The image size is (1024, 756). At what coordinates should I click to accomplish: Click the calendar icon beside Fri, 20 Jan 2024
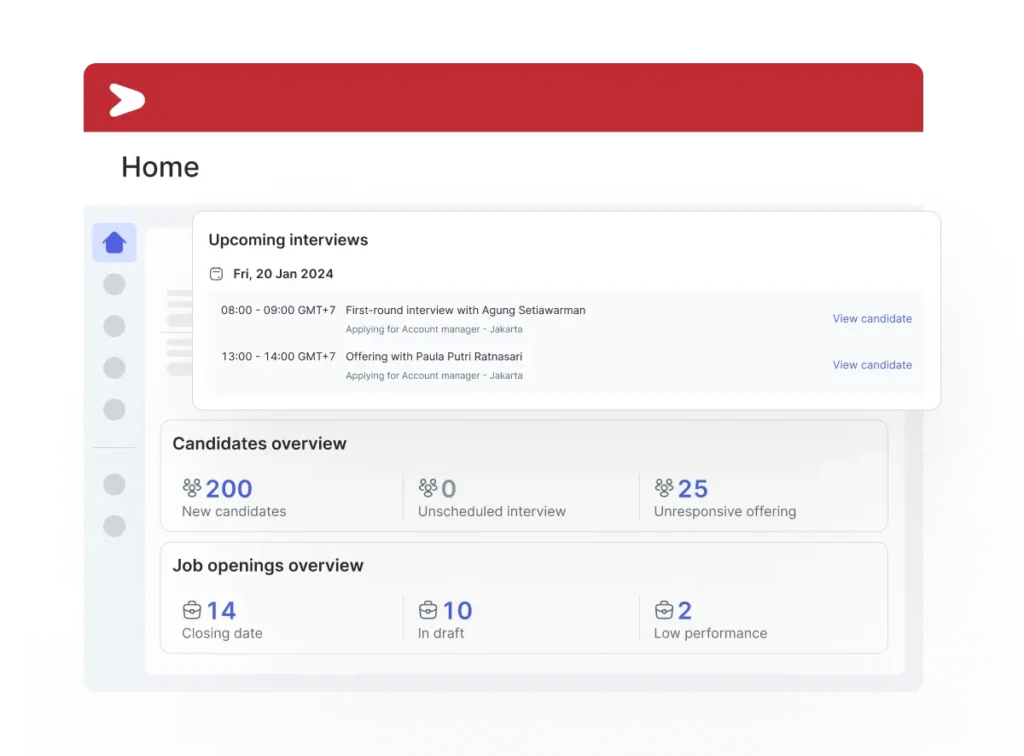216,273
